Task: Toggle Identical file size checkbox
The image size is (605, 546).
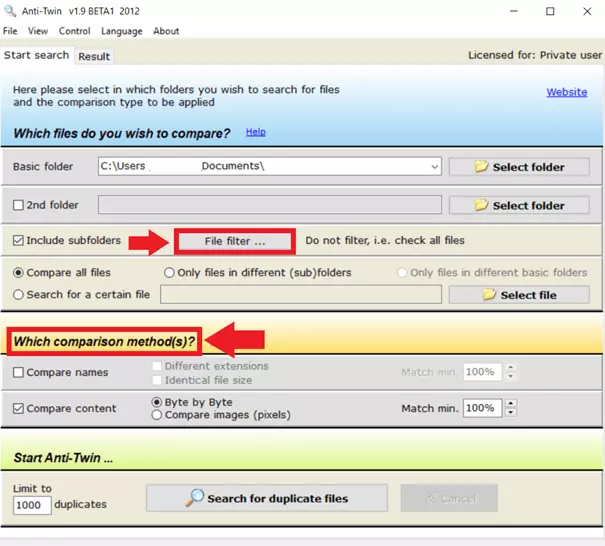Action: [157, 380]
